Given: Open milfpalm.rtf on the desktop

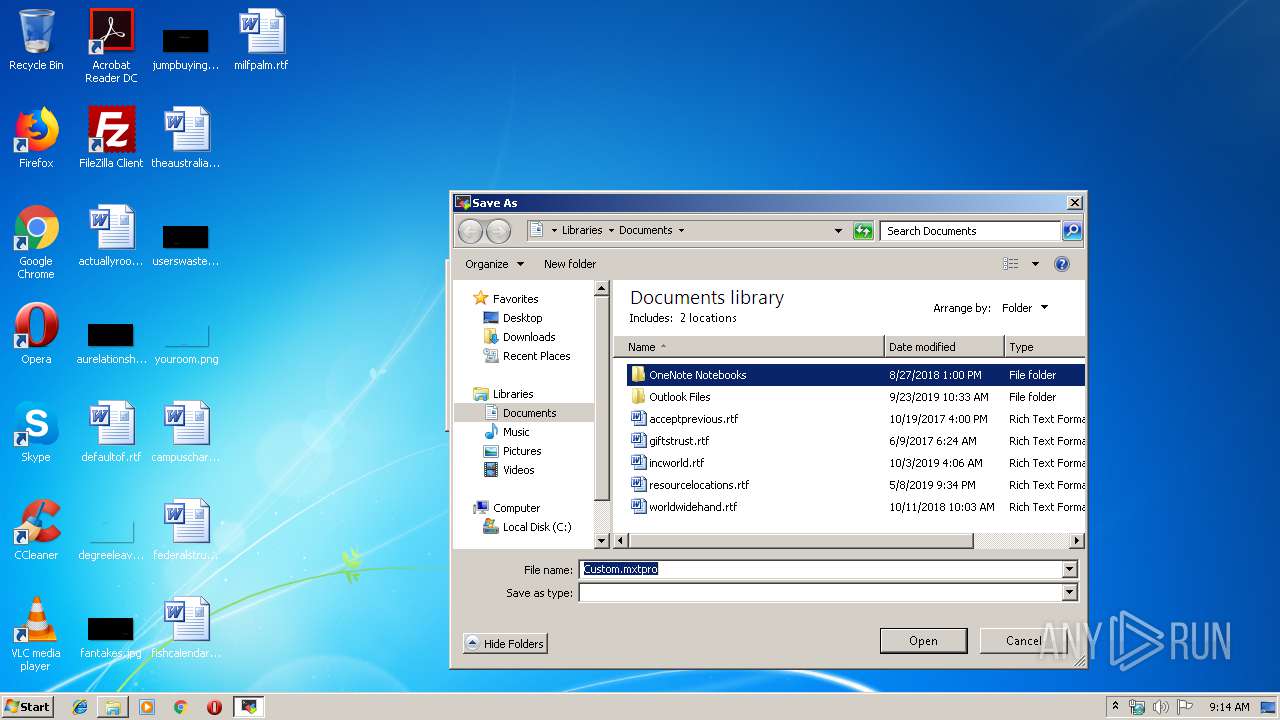Looking at the screenshot, I should pos(261,41).
